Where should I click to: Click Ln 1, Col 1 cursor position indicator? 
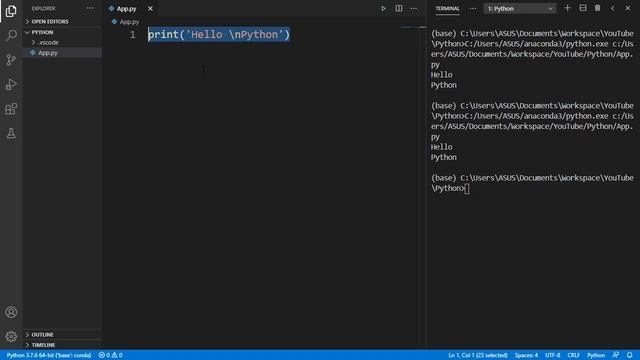pos(478,355)
